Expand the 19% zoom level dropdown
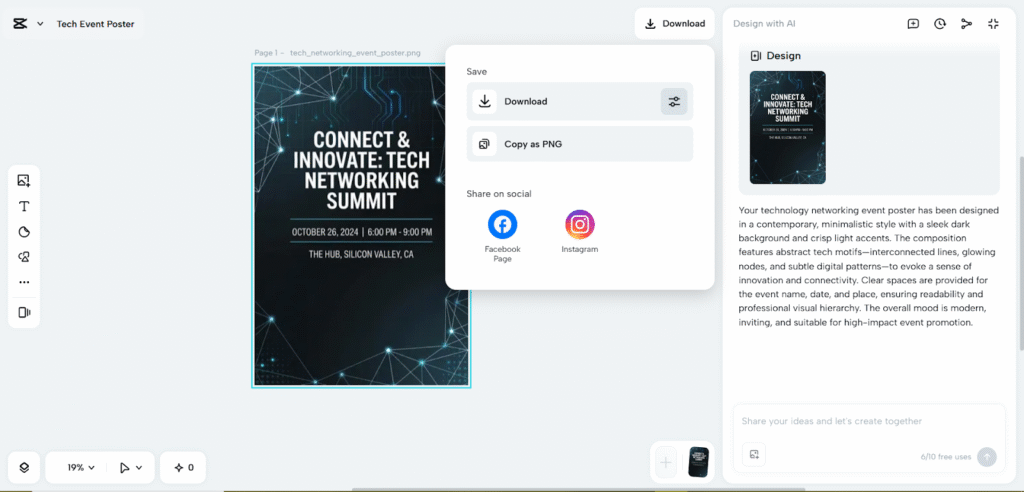Screen dimensions: 1024x492 [81, 467]
